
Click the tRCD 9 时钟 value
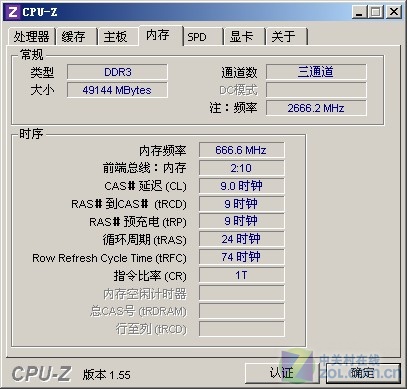pyautogui.click(x=241, y=204)
